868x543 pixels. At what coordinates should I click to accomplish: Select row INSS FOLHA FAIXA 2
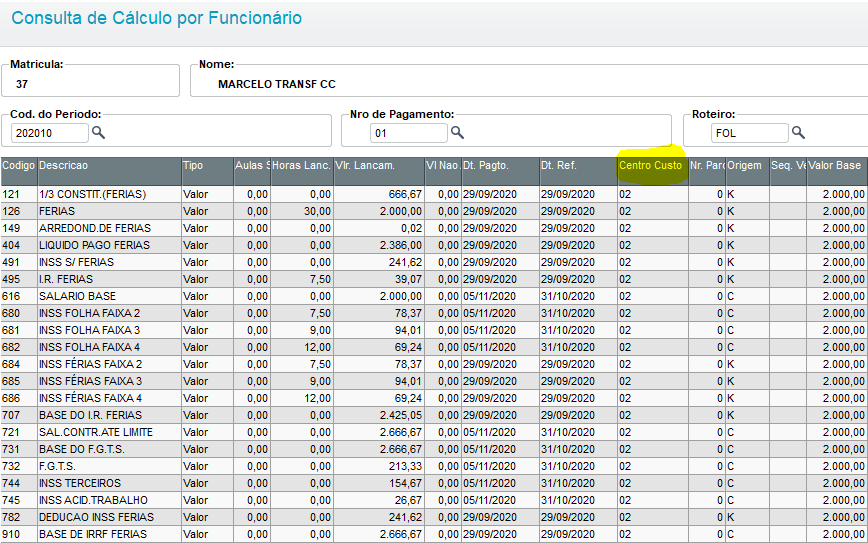click(434, 313)
